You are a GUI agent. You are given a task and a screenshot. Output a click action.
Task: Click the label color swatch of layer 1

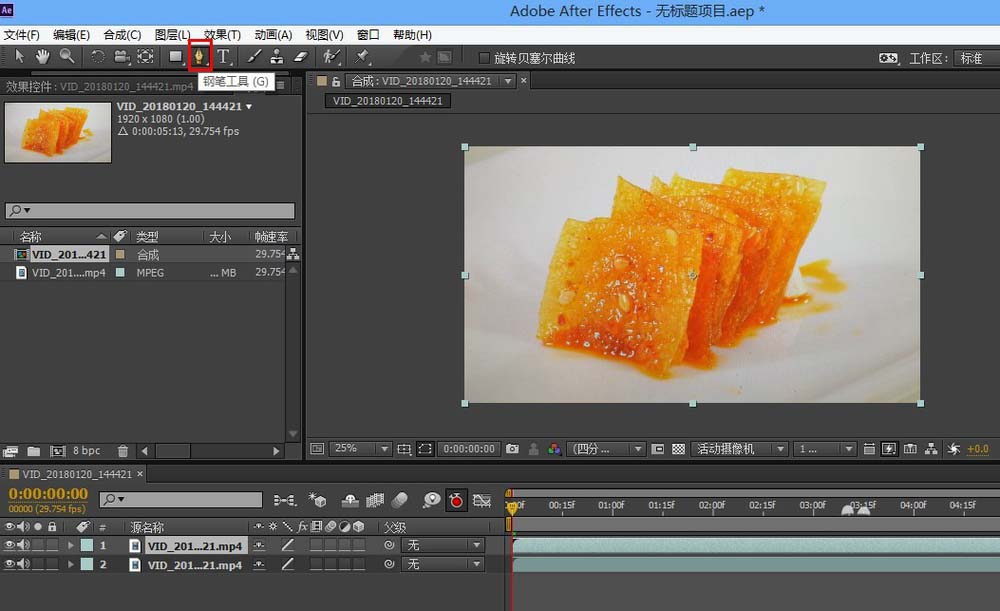(86, 545)
